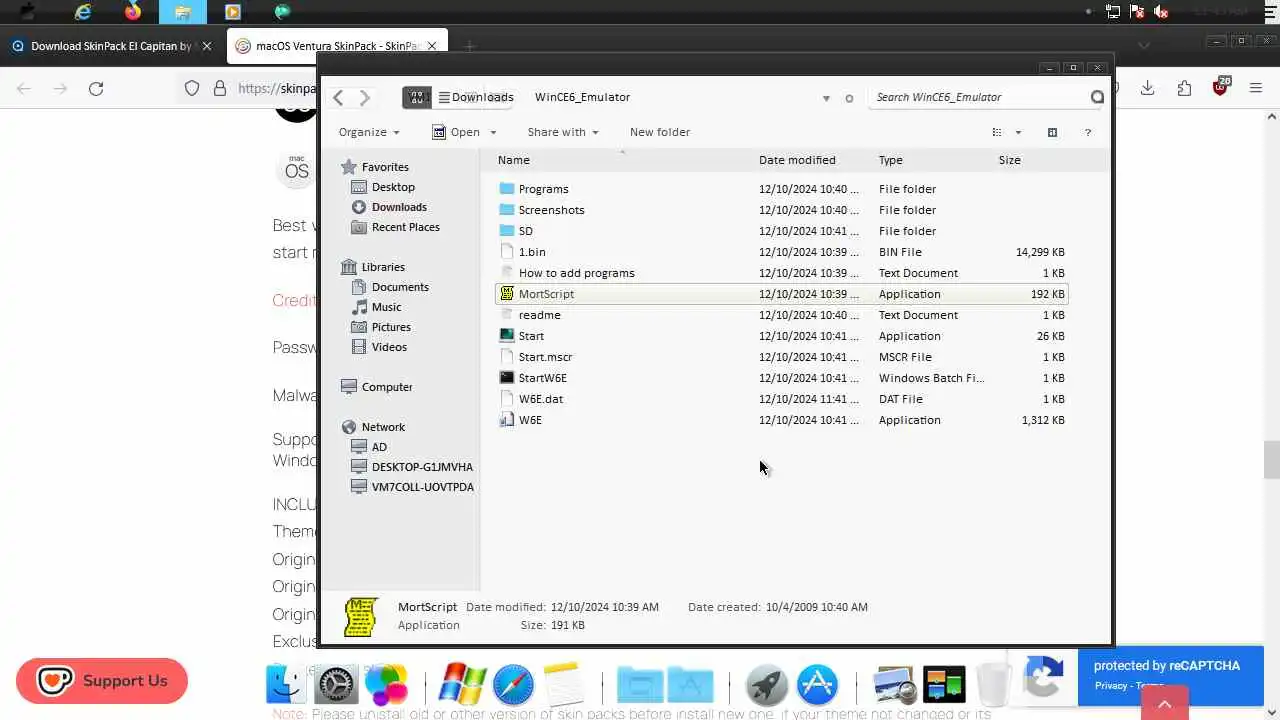Screen dimensions: 1280x720
Task: Reload the browser page
Action: [x=96, y=88]
